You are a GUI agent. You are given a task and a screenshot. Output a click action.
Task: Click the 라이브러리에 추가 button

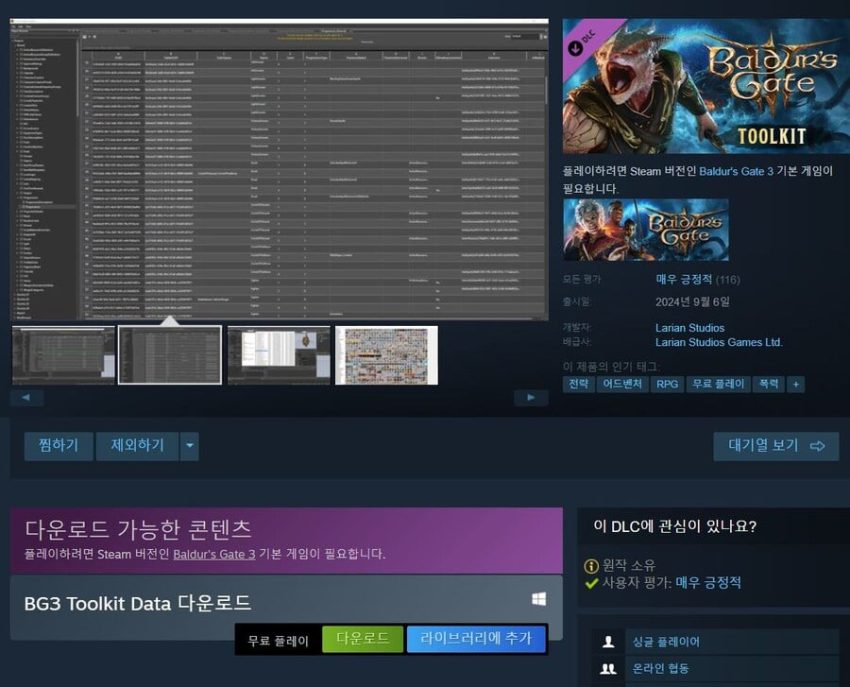coord(476,639)
